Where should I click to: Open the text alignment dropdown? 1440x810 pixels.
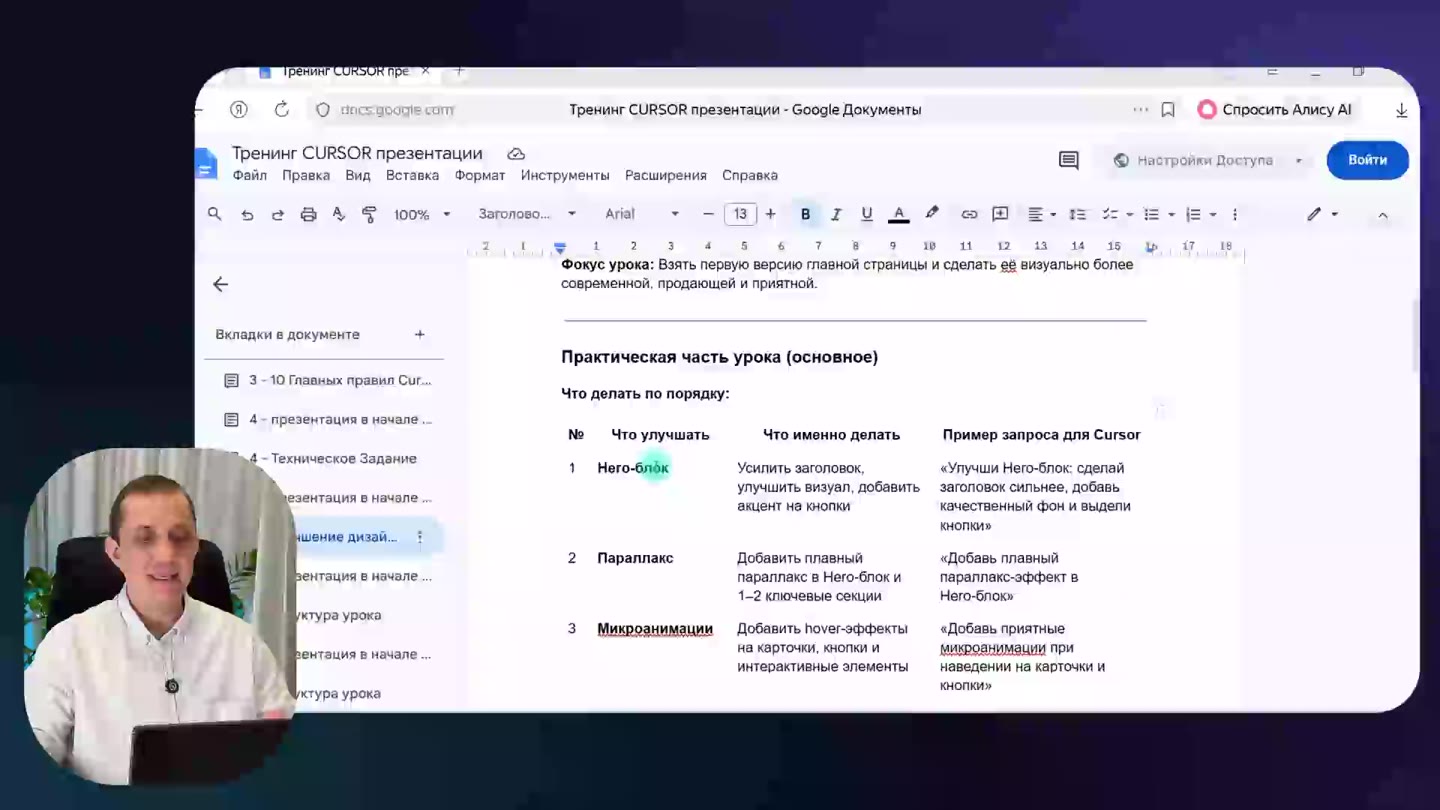(1042, 214)
